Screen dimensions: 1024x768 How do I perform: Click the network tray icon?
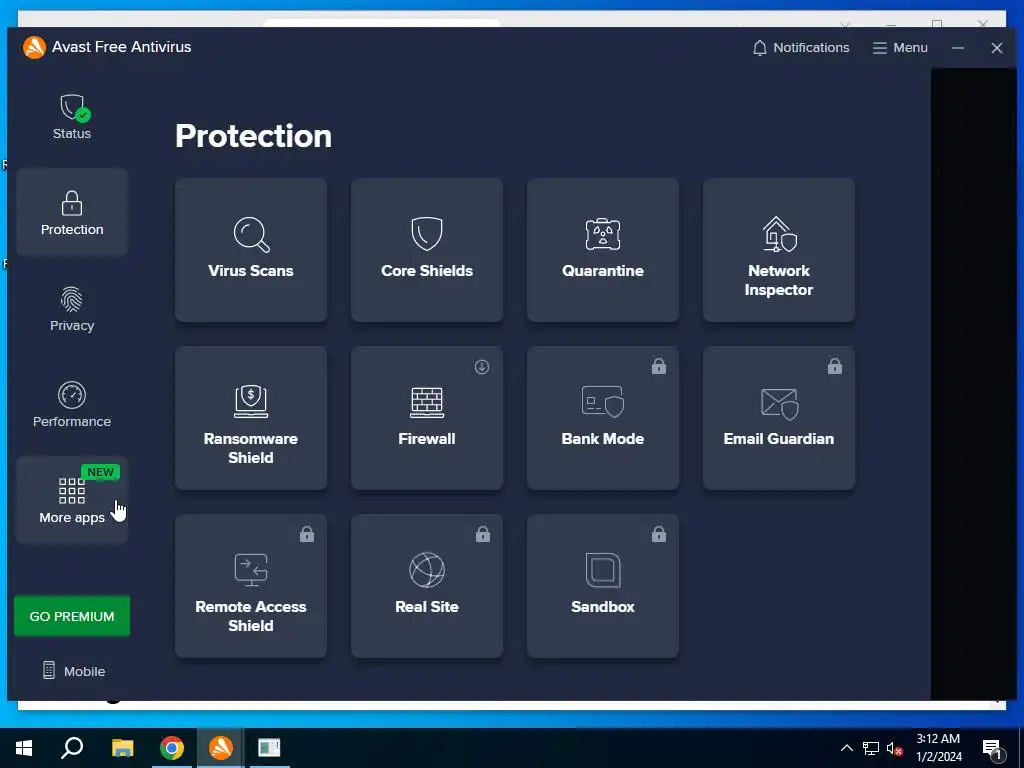[x=871, y=748]
